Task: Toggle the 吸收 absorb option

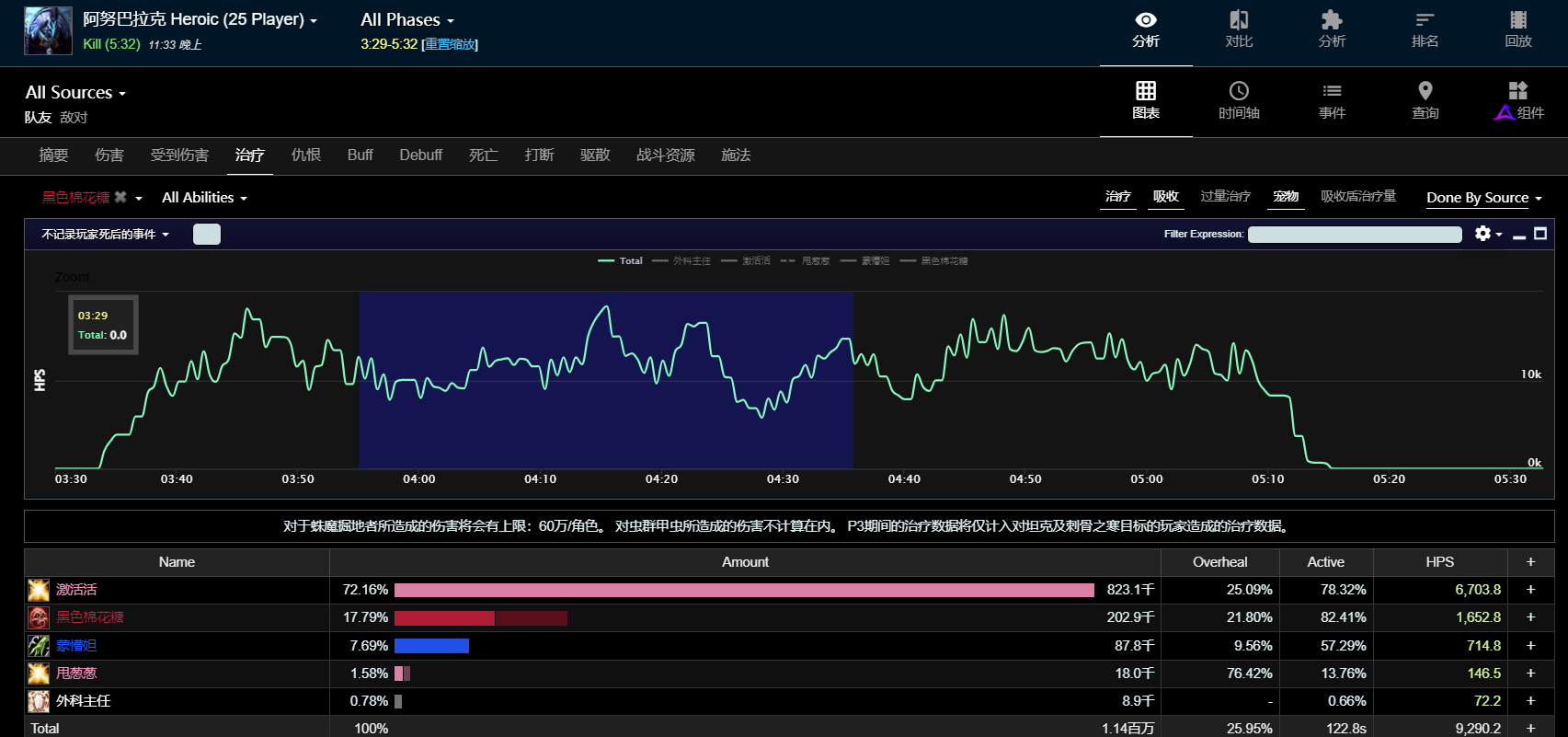Action: coord(1166,196)
